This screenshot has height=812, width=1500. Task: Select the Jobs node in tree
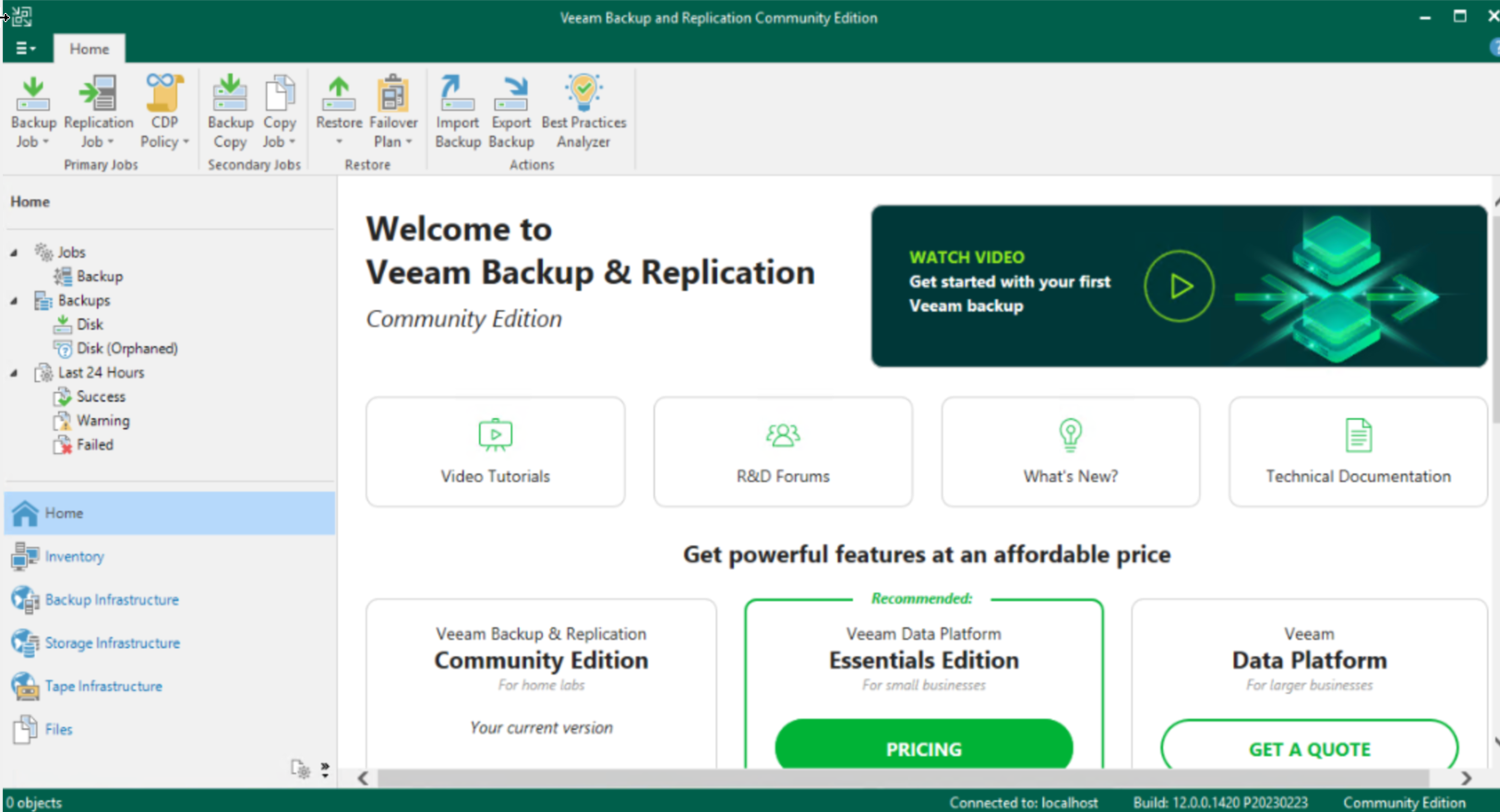click(x=60, y=252)
